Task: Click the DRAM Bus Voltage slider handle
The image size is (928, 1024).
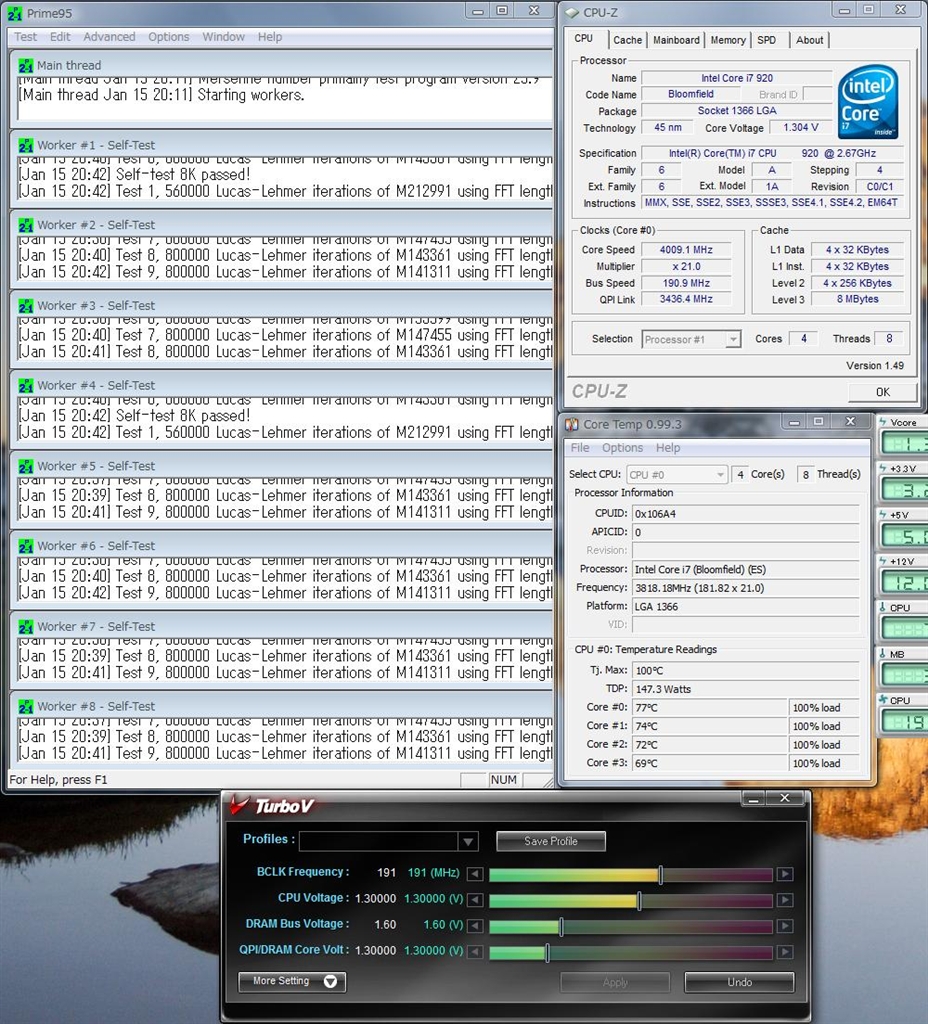Action: click(x=561, y=927)
